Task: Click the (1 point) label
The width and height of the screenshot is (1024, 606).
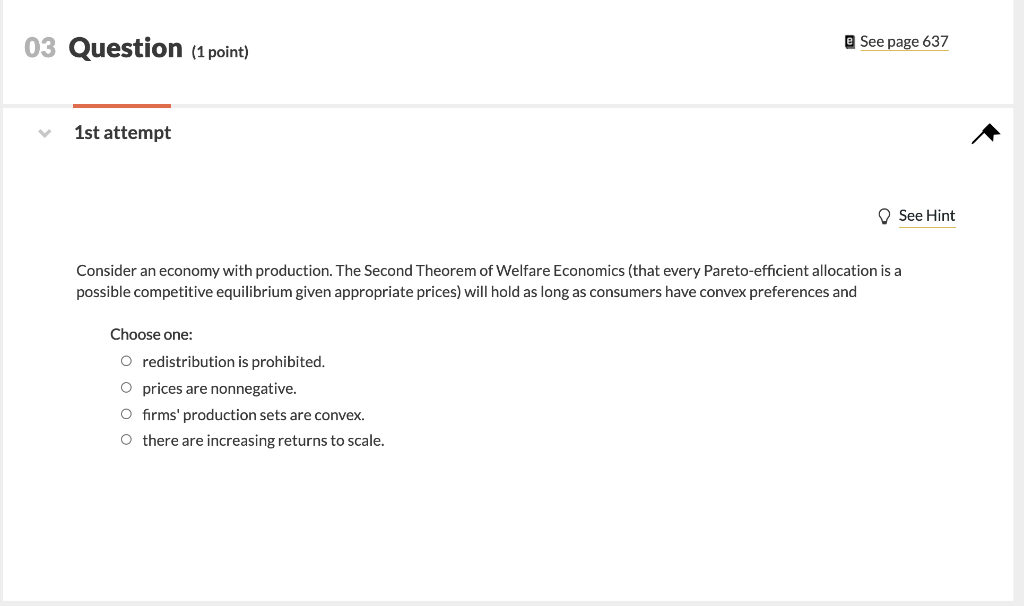Action: coord(220,52)
